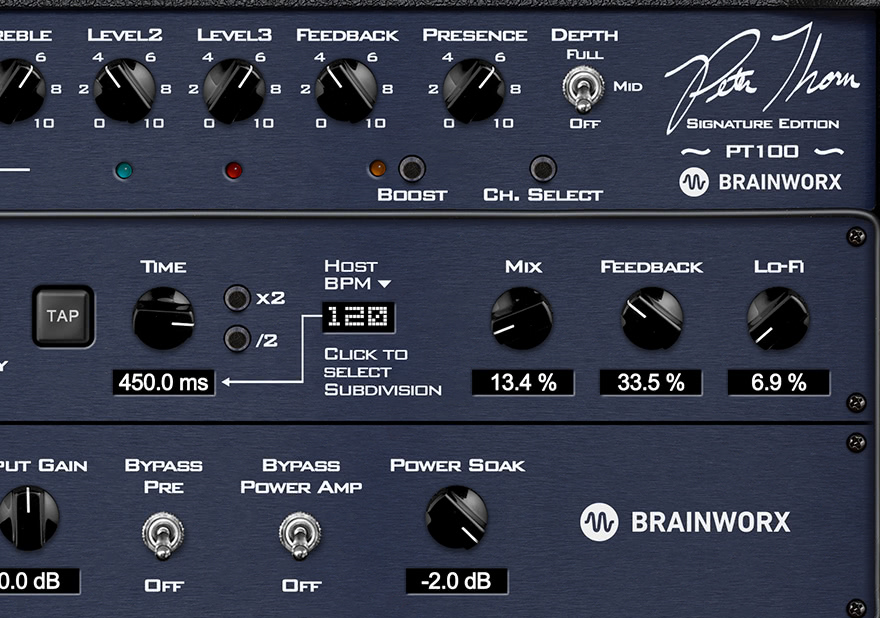This screenshot has height=618, width=880.
Task: Click the -2.0 dB Power Soak value
Action: point(457,581)
